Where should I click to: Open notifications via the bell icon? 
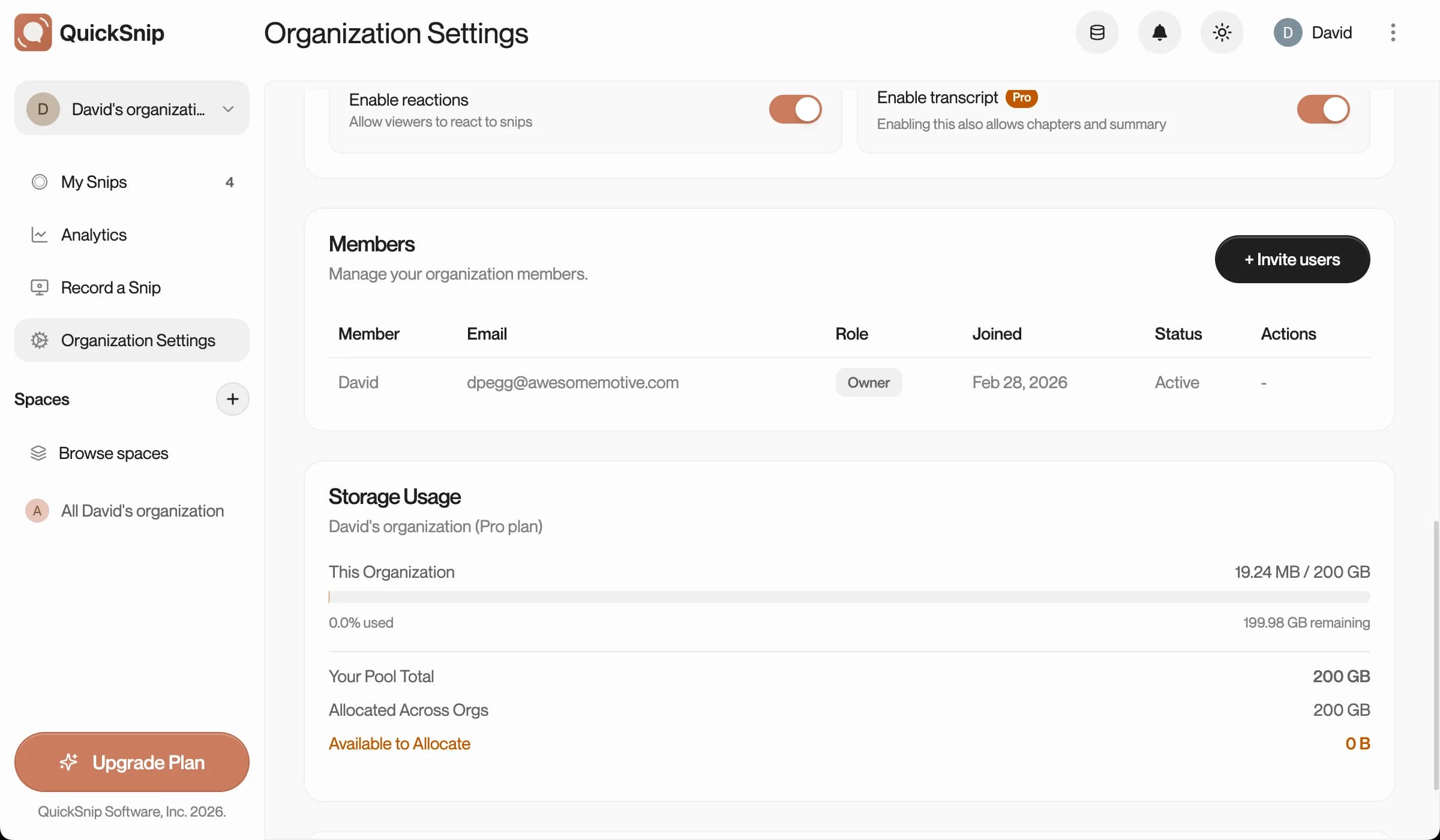click(x=1159, y=32)
